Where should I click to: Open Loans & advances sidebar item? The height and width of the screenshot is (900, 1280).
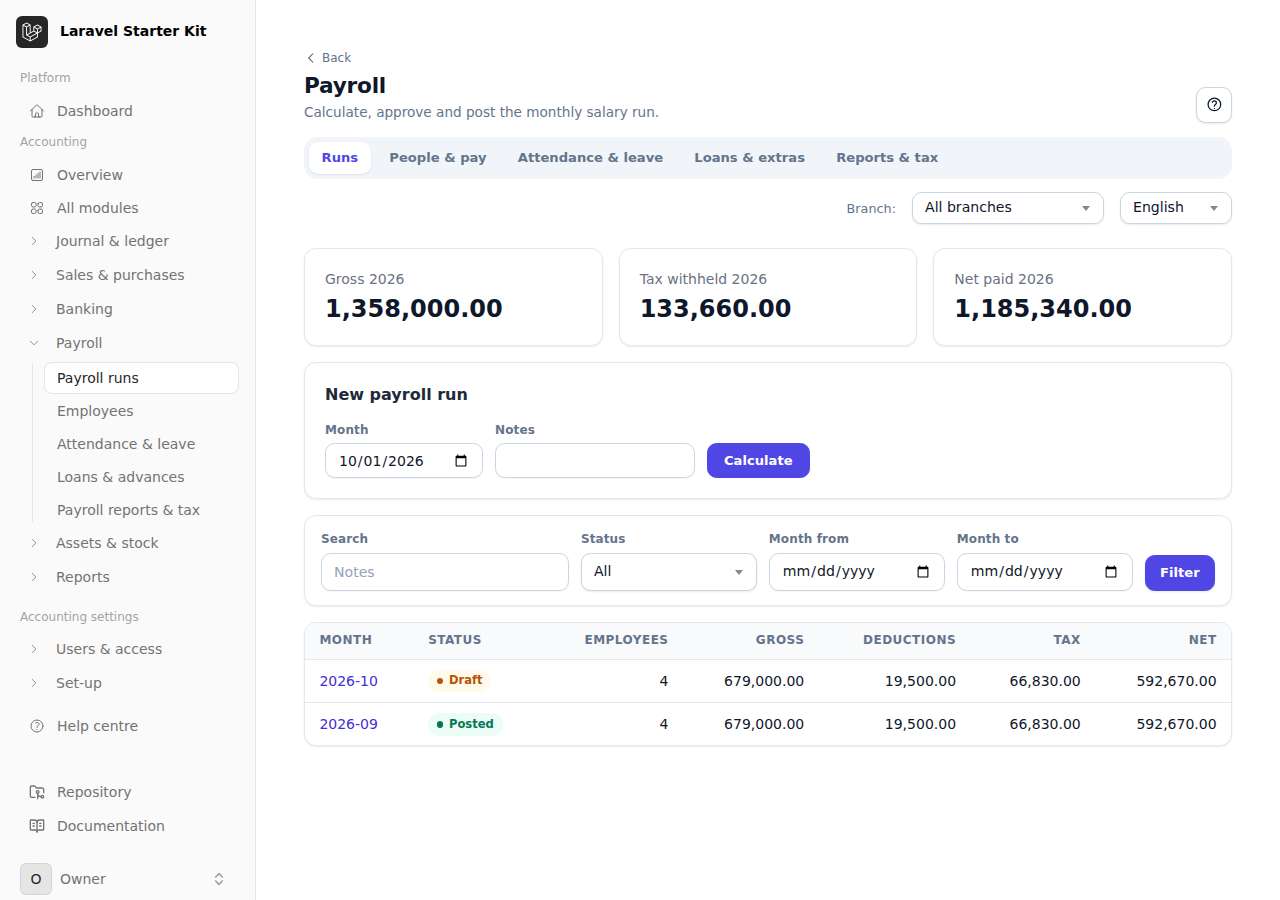point(141,477)
